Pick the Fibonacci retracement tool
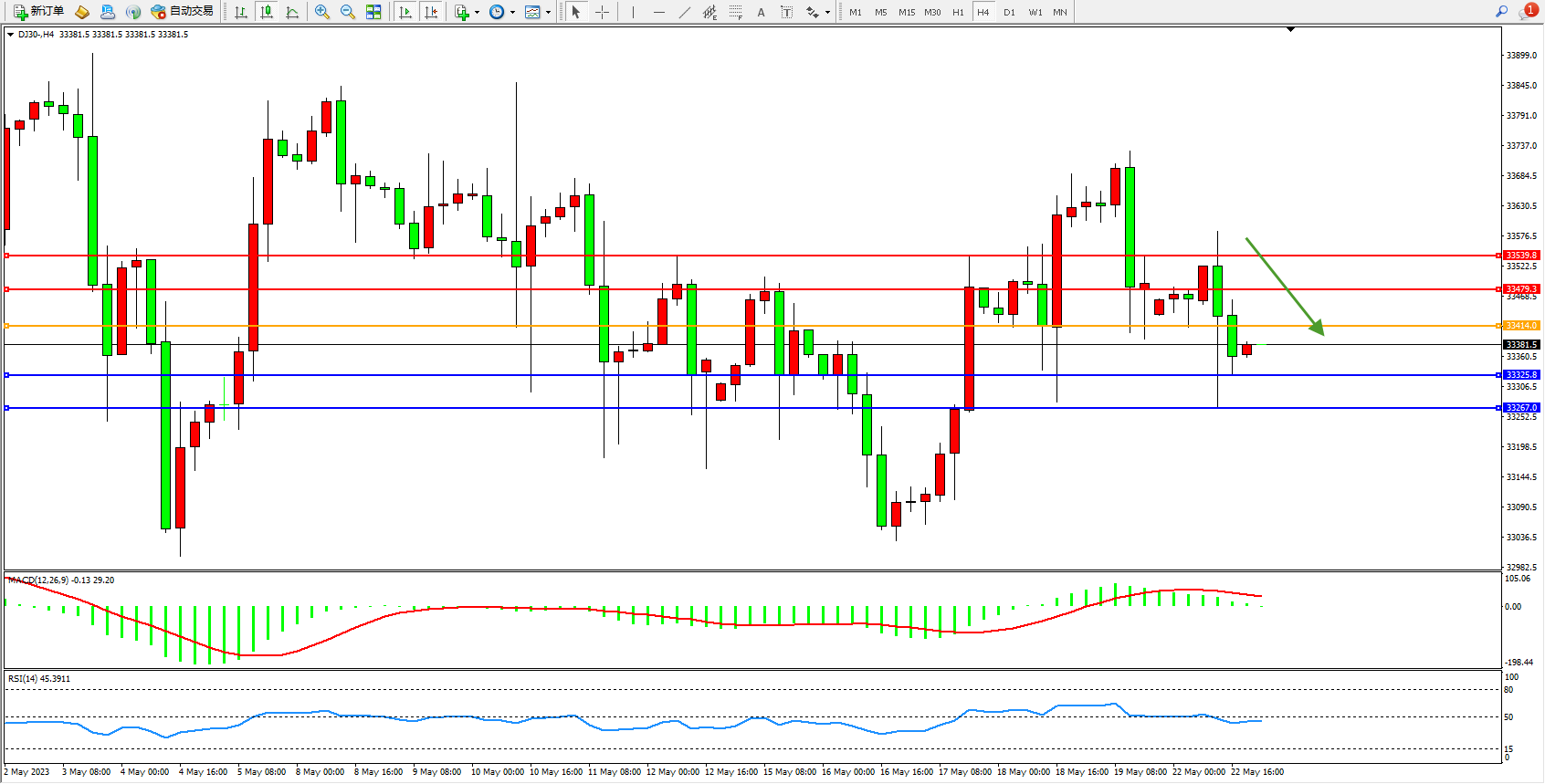Image resolution: width=1545 pixels, height=784 pixels. (736, 12)
